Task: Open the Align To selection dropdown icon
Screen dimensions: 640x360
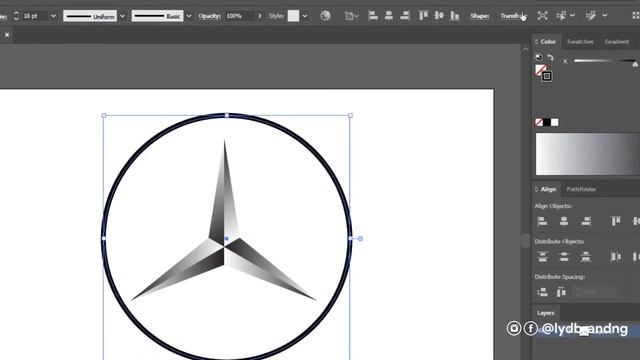Action: coord(351,16)
